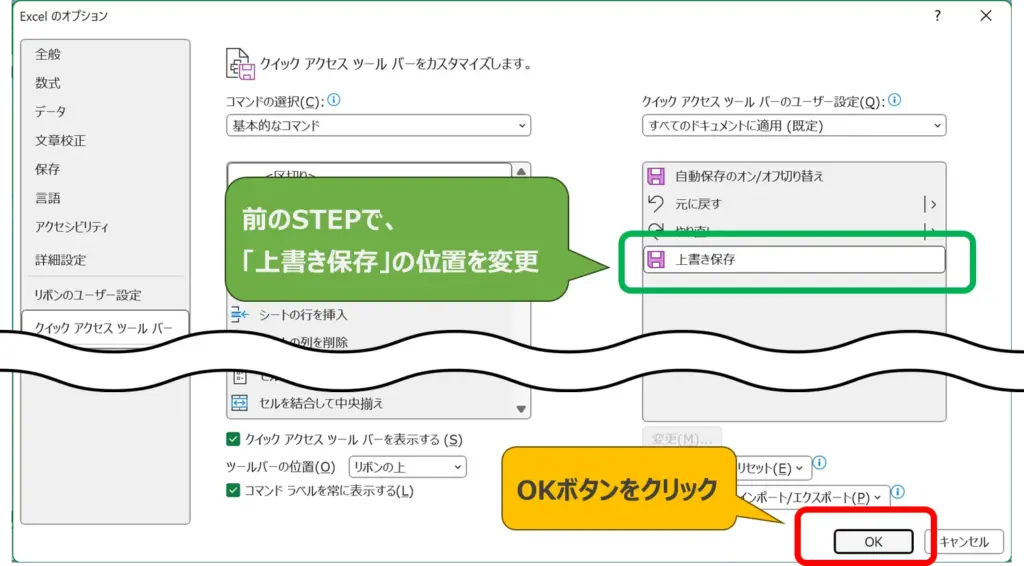Open the リボンのユーザー設定 category
The image size is (1024, 566).
(88, 295)
